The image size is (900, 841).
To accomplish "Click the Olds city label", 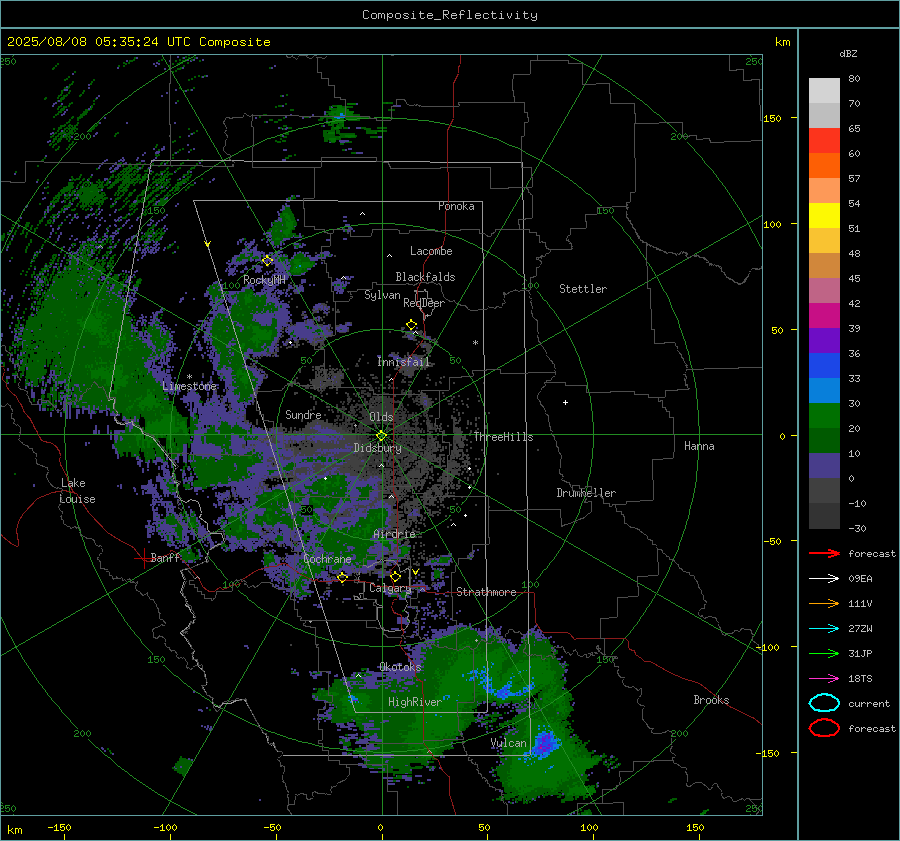I will click(381, 417).
